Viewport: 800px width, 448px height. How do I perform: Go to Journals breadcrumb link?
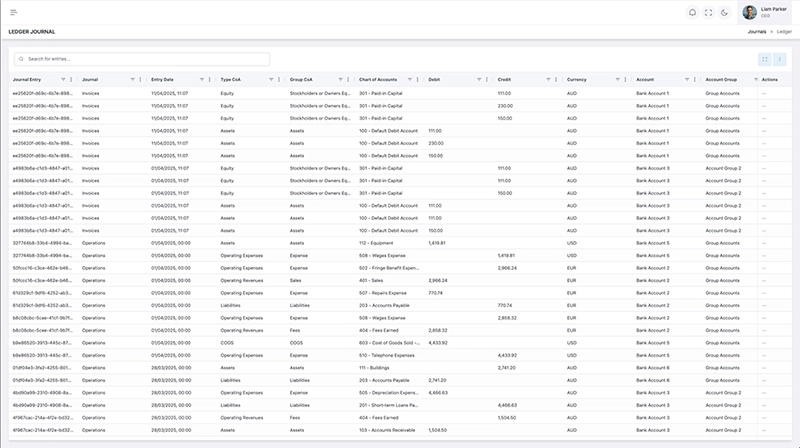click(x=757, y=32)
